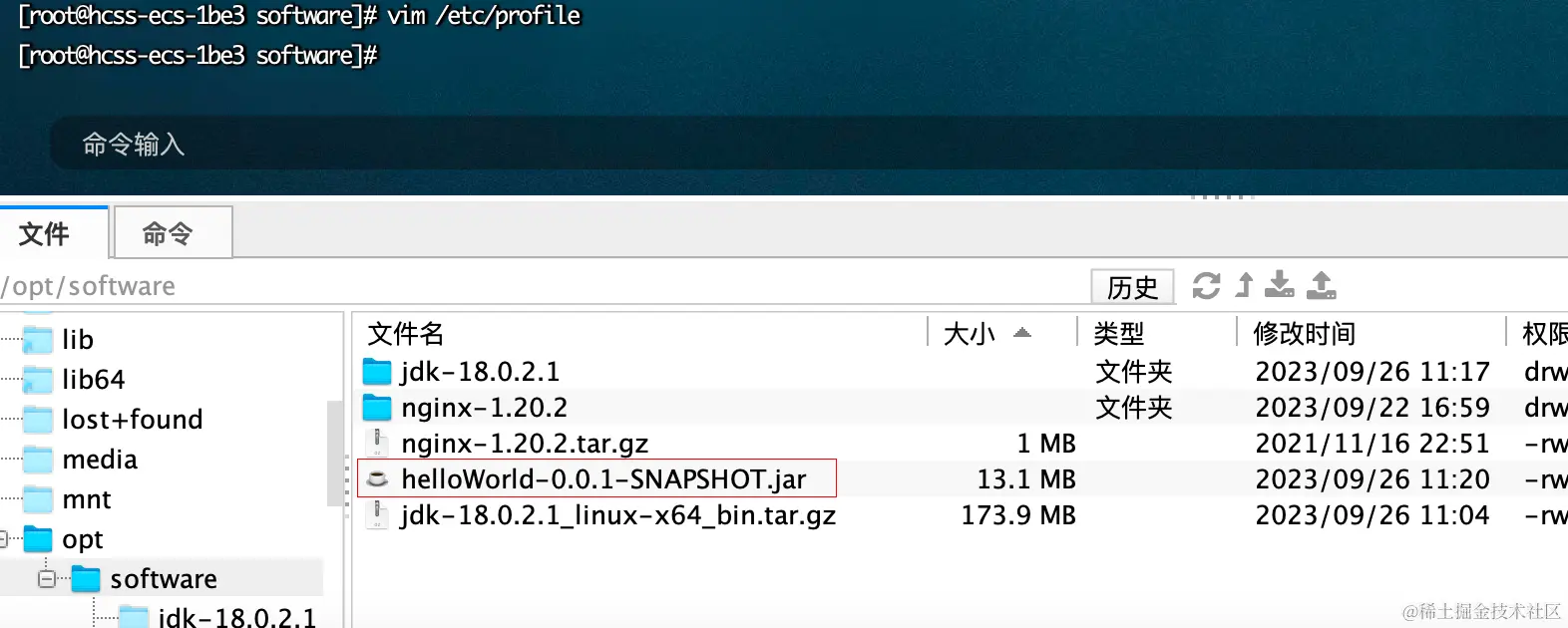The width and height of the screenshot is (1568, 628).
Task: Click the lib folder icon in the tree
Action: [x=38, y=340]
